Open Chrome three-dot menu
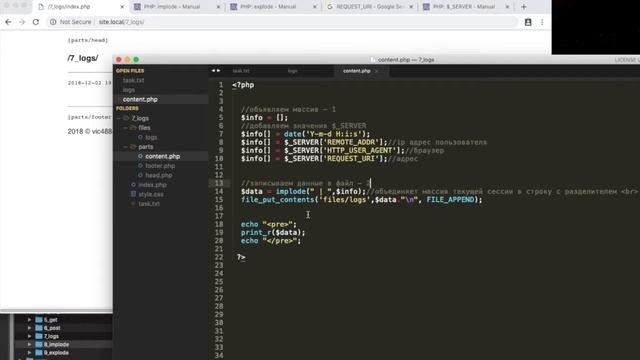This screenshot has height=360, width=640. point(542,22)
